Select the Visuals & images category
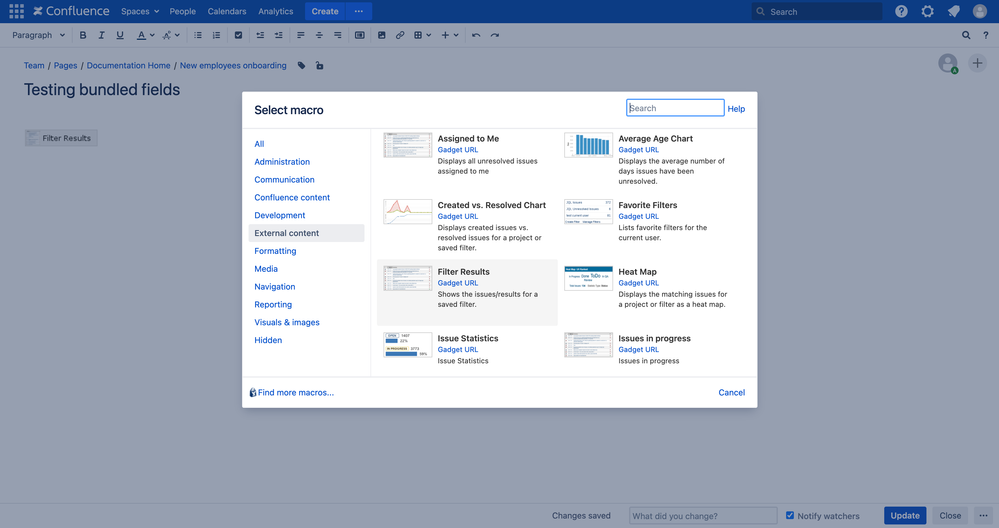 coord(287,322)
